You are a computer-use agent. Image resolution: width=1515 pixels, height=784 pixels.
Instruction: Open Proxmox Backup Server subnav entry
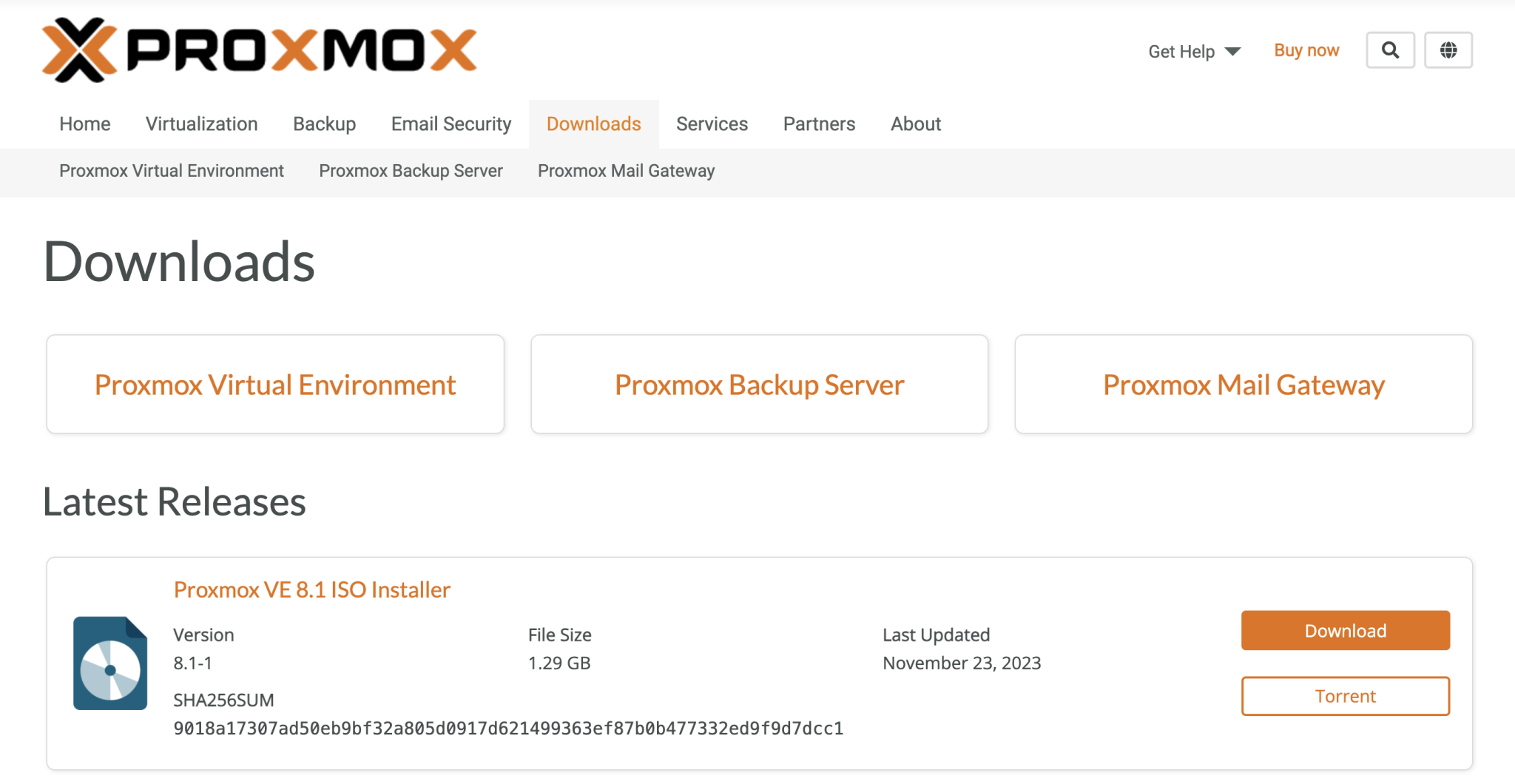point(411,171)
